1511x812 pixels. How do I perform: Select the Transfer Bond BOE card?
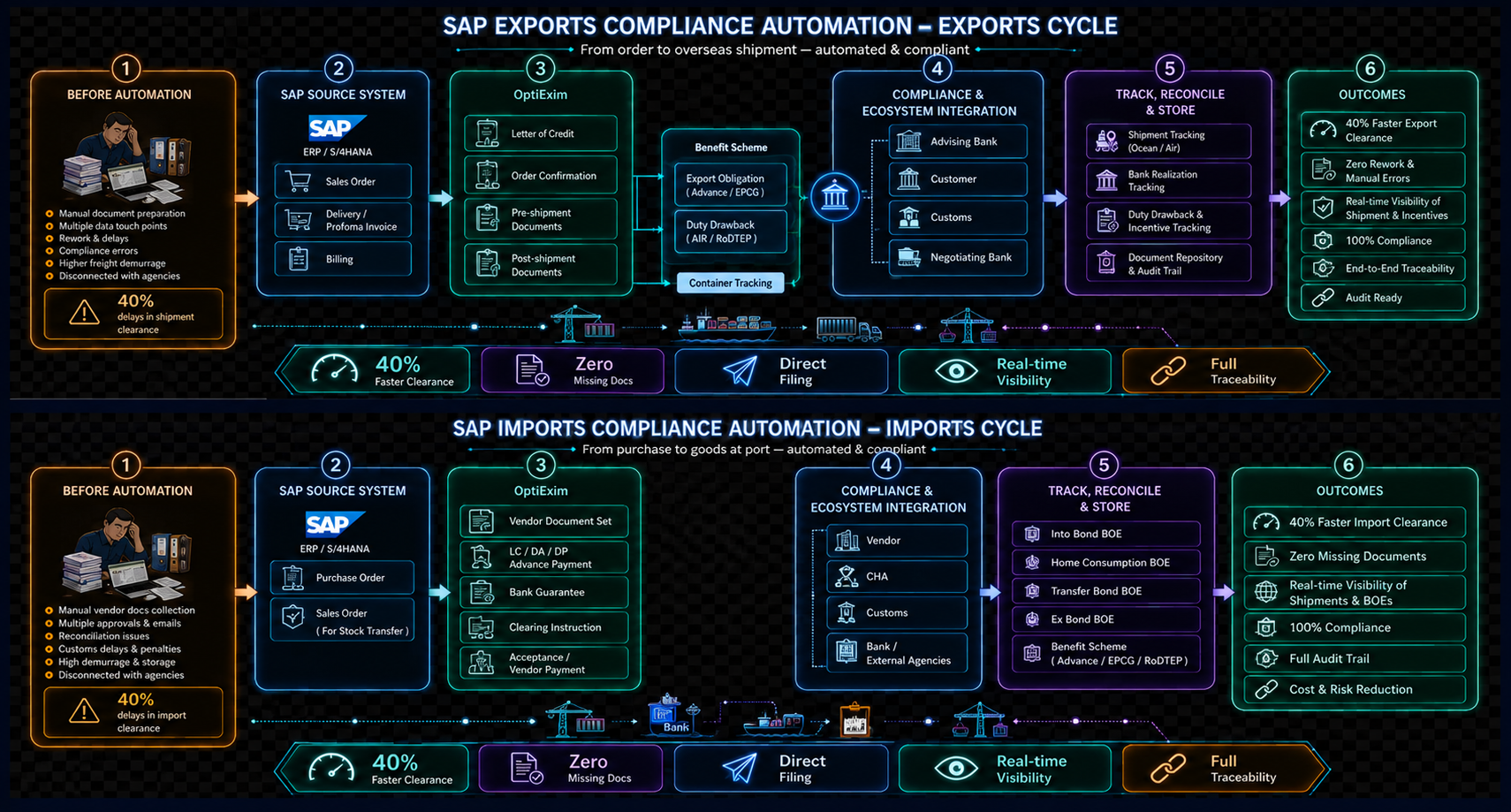[x=1106, y=591]
